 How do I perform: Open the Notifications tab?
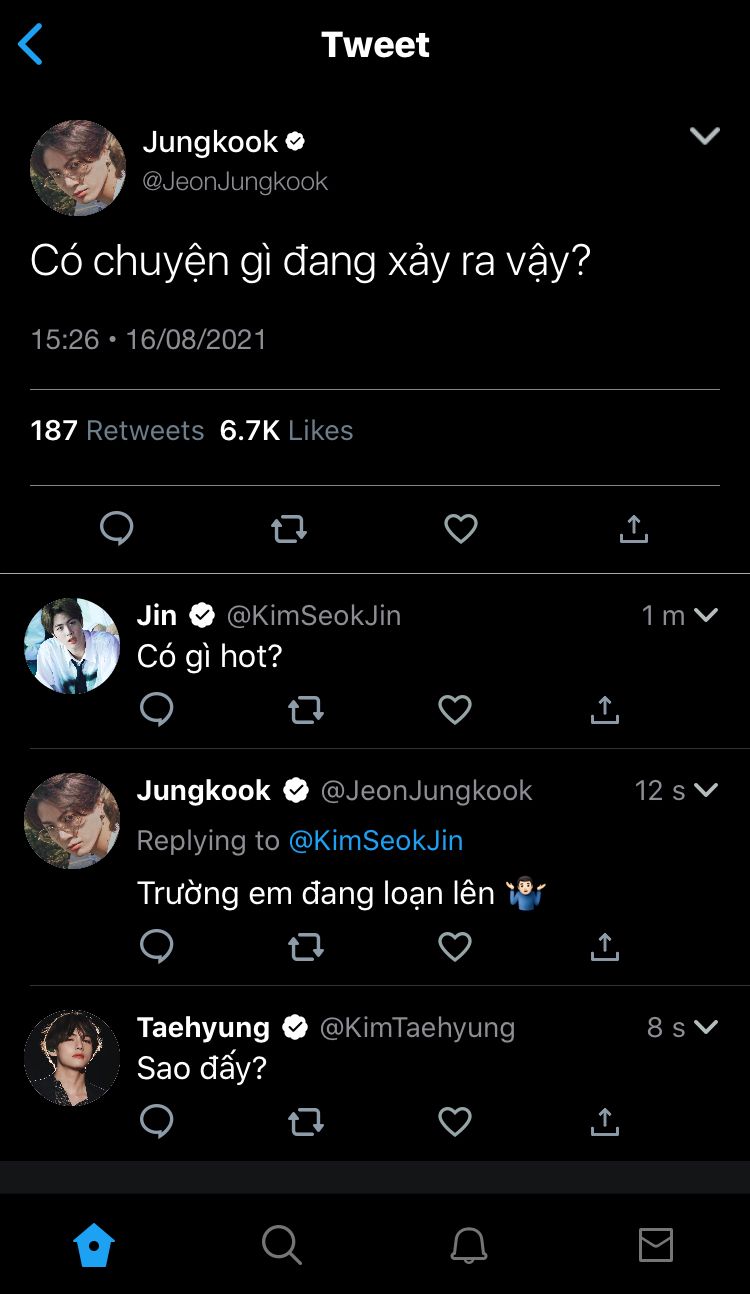(468, 1245)
